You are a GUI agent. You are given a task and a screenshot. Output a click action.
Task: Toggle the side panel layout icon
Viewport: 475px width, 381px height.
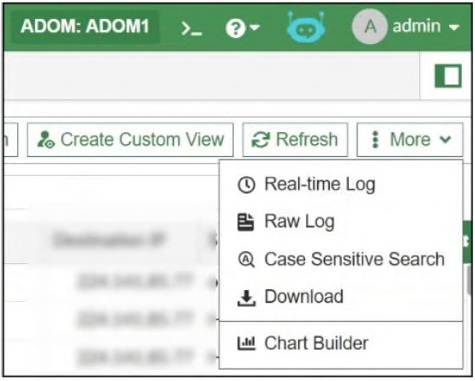click(x=449, y=76)
